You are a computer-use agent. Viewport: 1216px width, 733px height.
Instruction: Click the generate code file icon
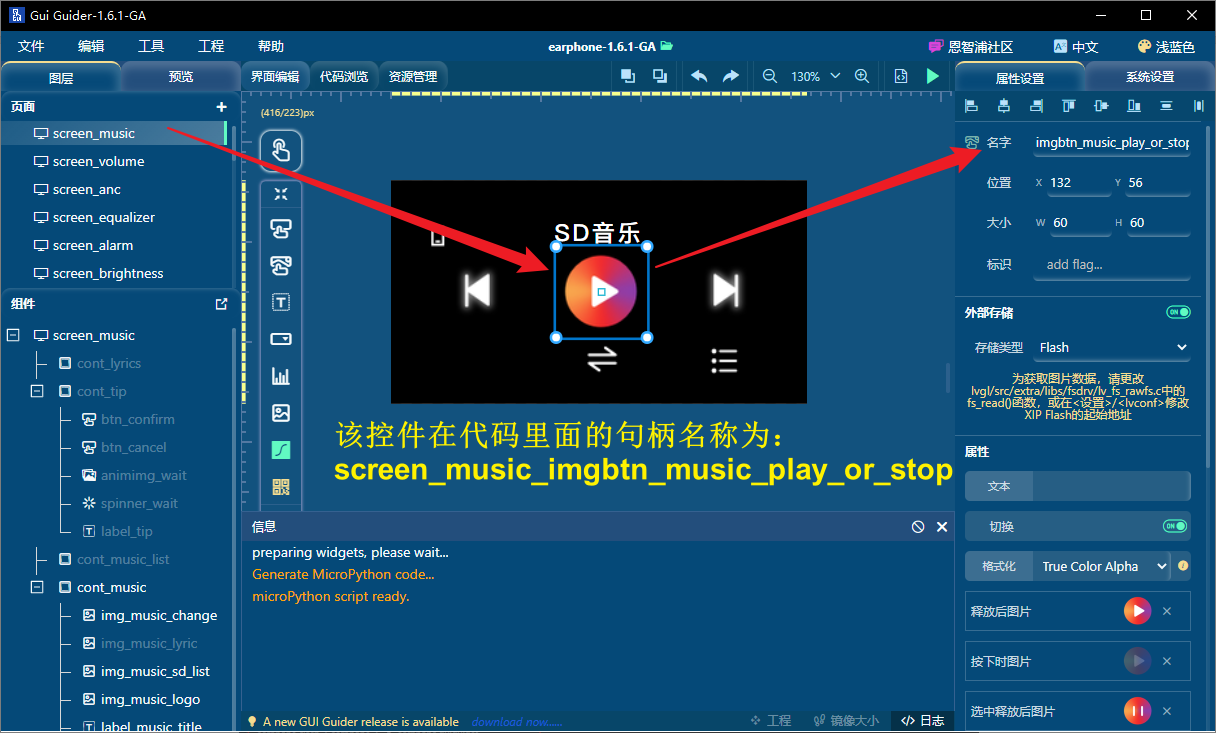[901, 76]
